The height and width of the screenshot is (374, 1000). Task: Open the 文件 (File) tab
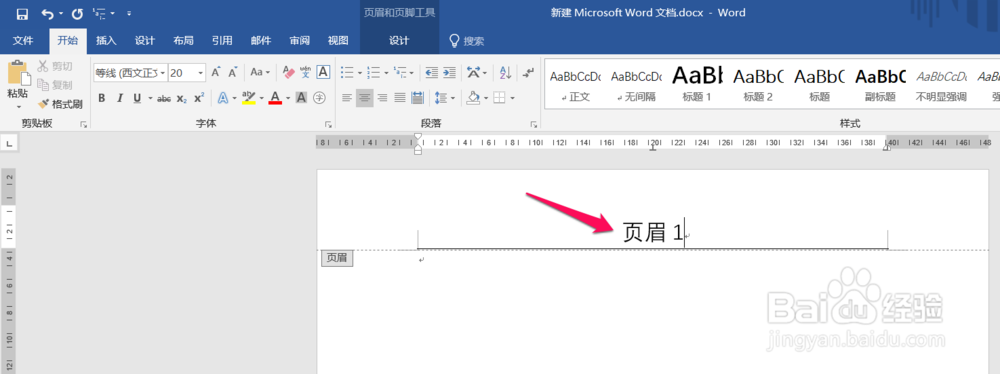[x=24, y=41]
